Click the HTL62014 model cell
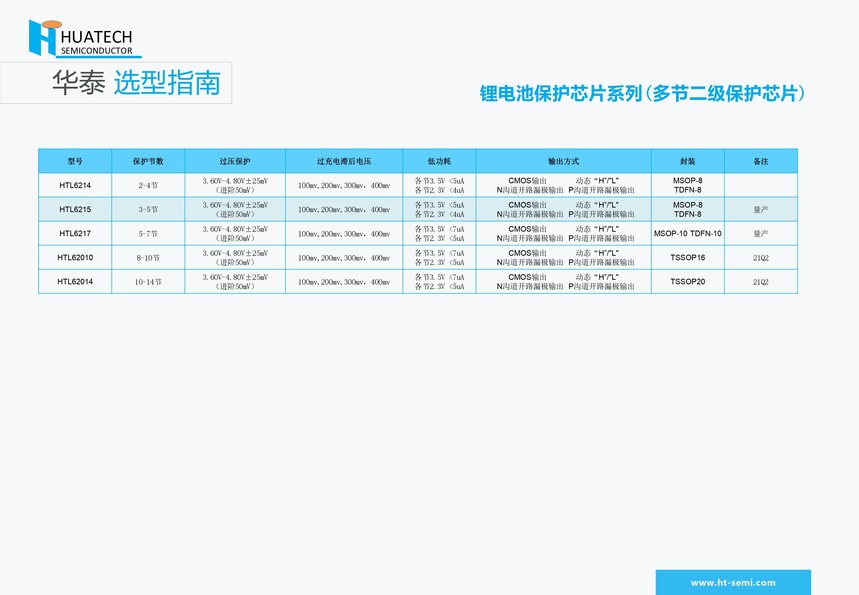 (x=75, y=282)
